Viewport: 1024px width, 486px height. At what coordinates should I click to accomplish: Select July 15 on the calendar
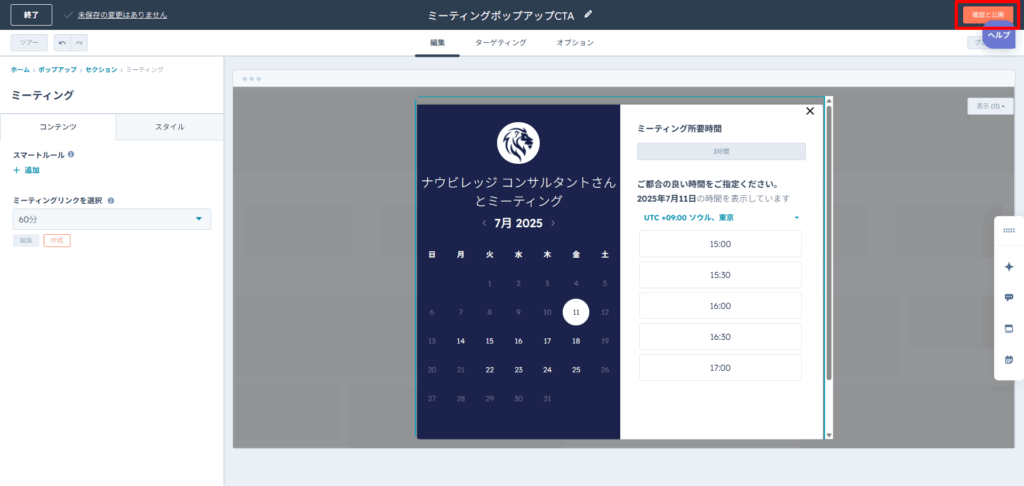coord(490,341)
